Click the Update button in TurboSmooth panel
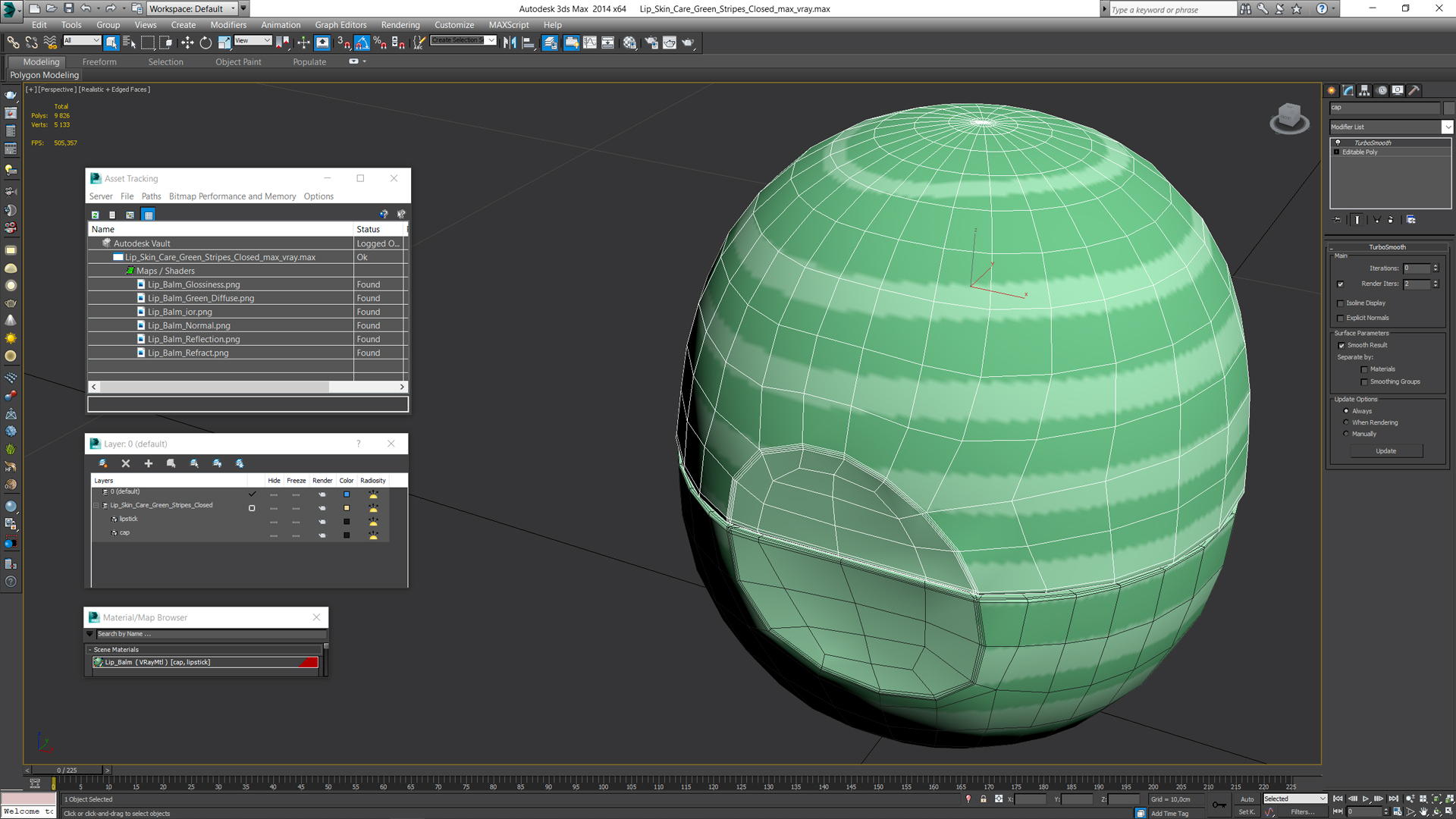1456x819 pixels. tap(1387, 450)
